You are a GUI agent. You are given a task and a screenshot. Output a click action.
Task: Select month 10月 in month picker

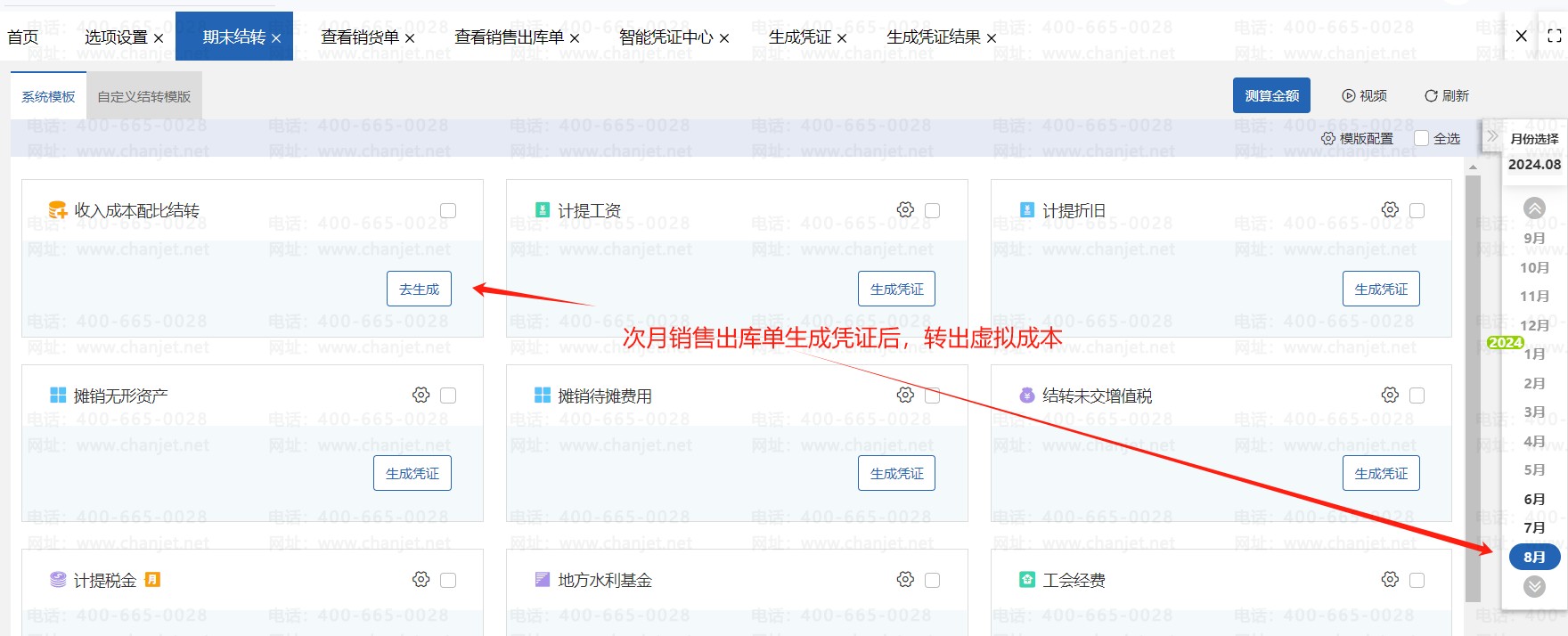[x=1534, y=267]
